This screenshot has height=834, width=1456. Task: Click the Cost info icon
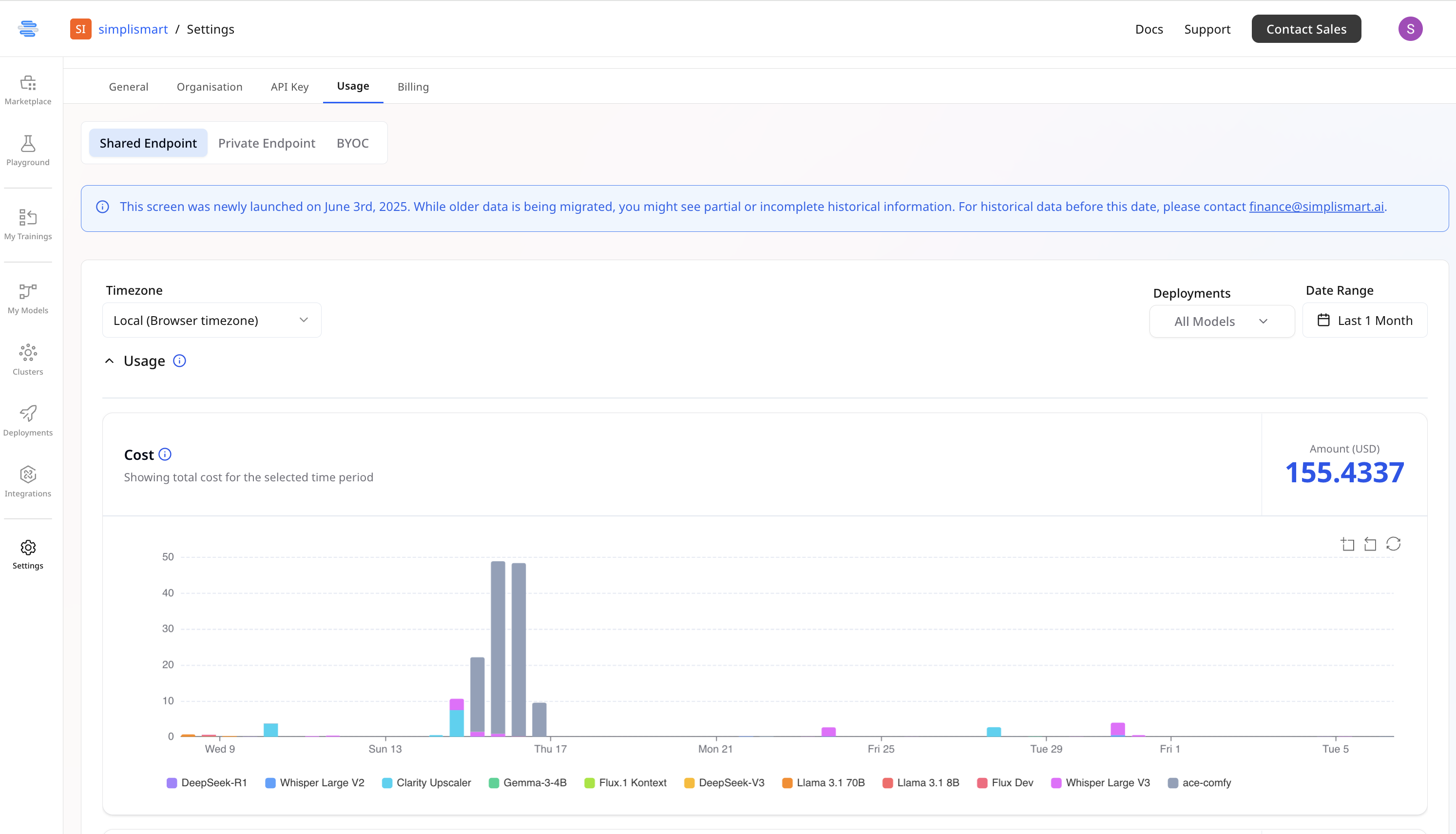point(165,454)
